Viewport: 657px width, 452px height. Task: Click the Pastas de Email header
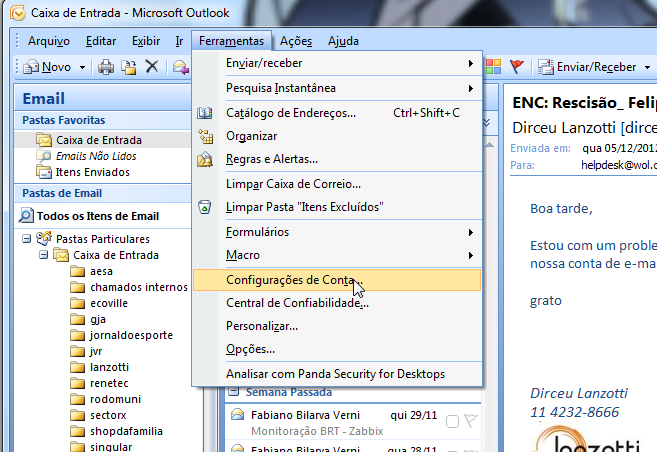tap(103, 193)
